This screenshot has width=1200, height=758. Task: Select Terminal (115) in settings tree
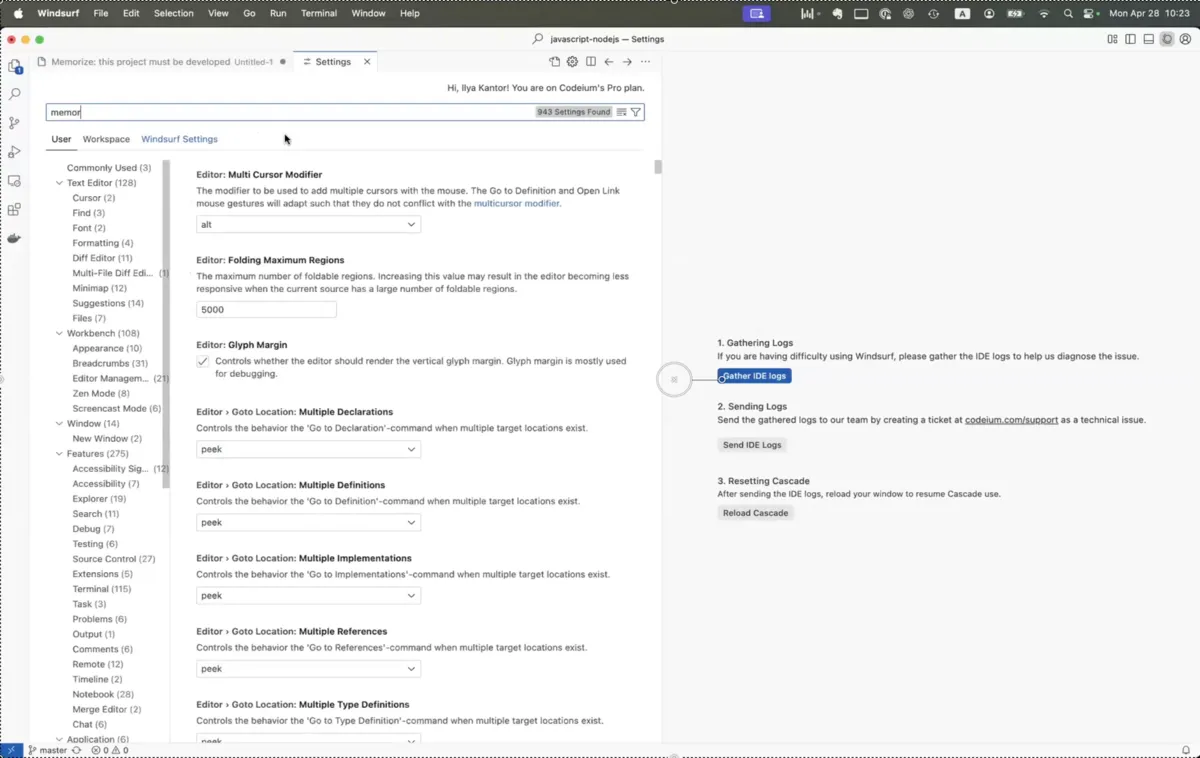102,589
